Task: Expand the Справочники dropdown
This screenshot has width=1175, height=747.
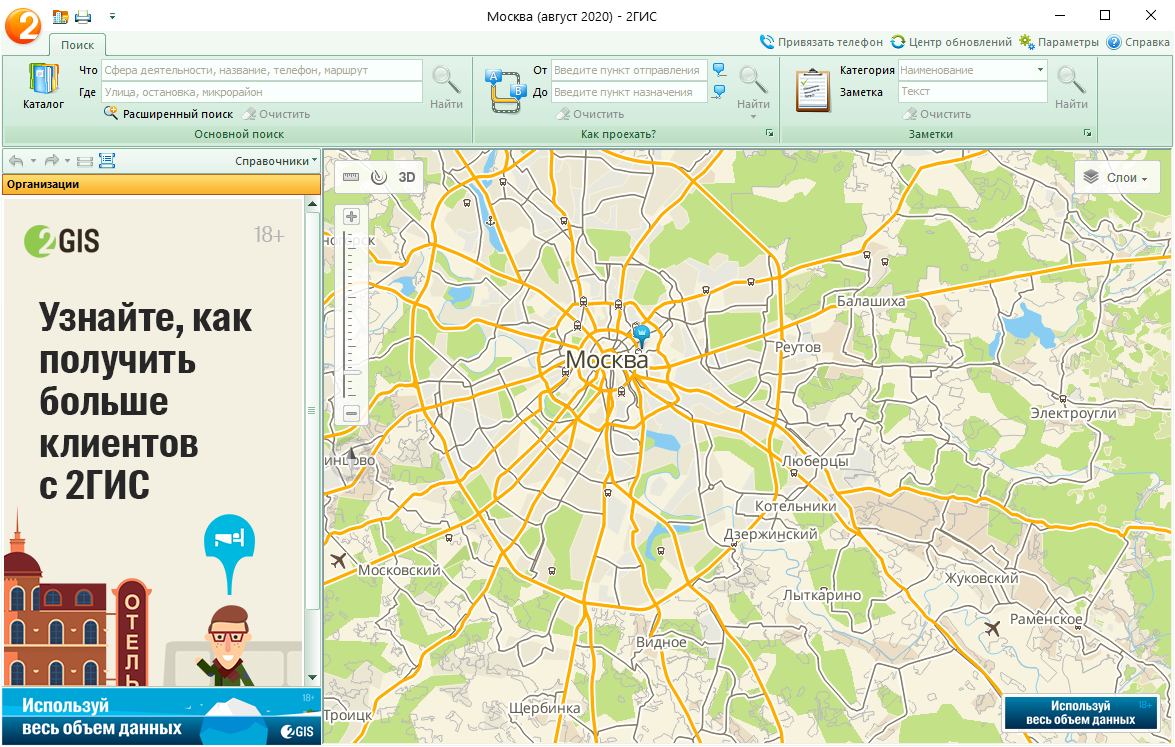Action: pyautogui.click(x=276, y=161)
